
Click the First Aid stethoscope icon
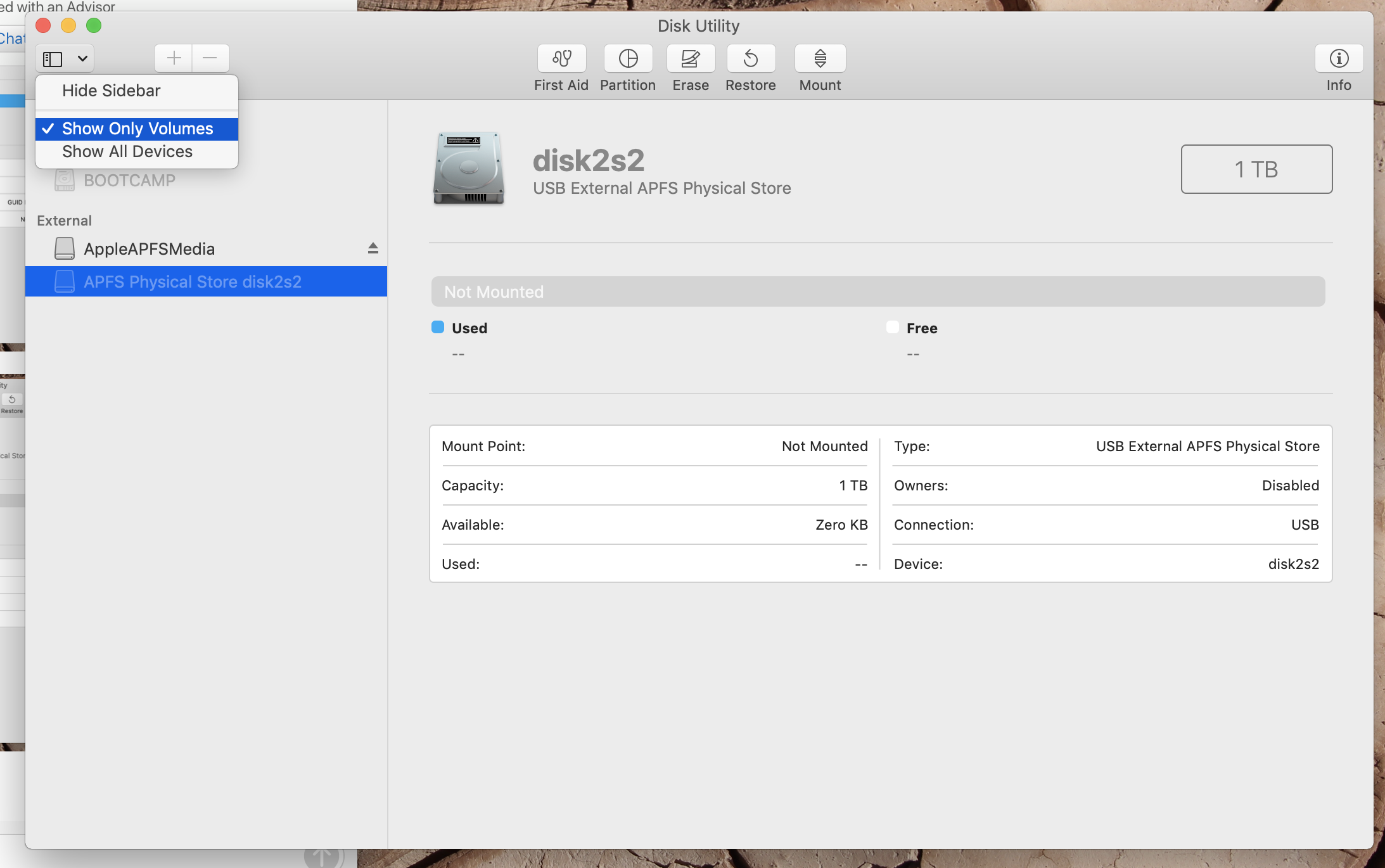click(x=561, y=59)
